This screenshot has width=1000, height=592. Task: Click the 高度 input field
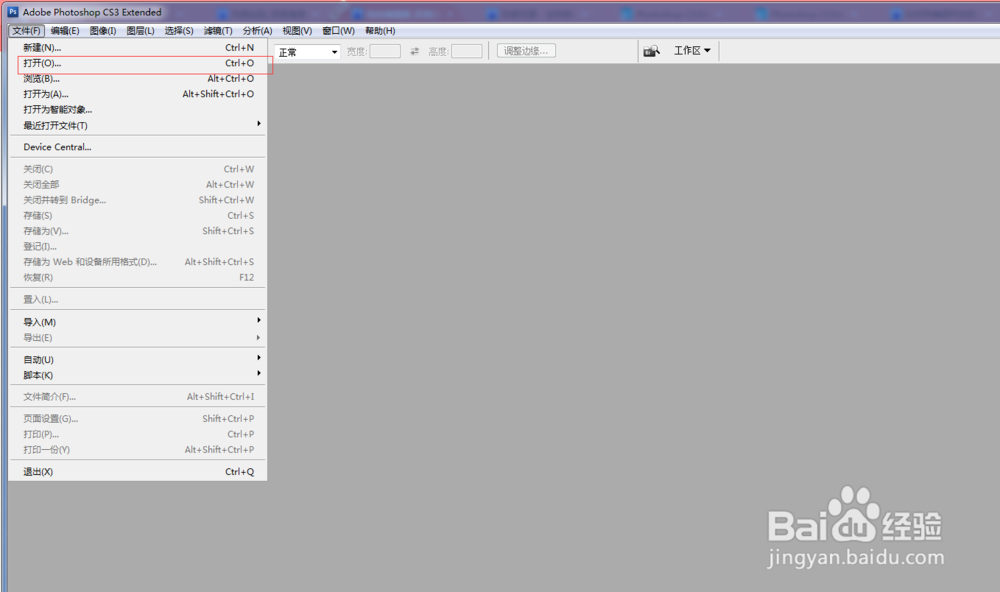pyautogui.click(x=467, y=52)
